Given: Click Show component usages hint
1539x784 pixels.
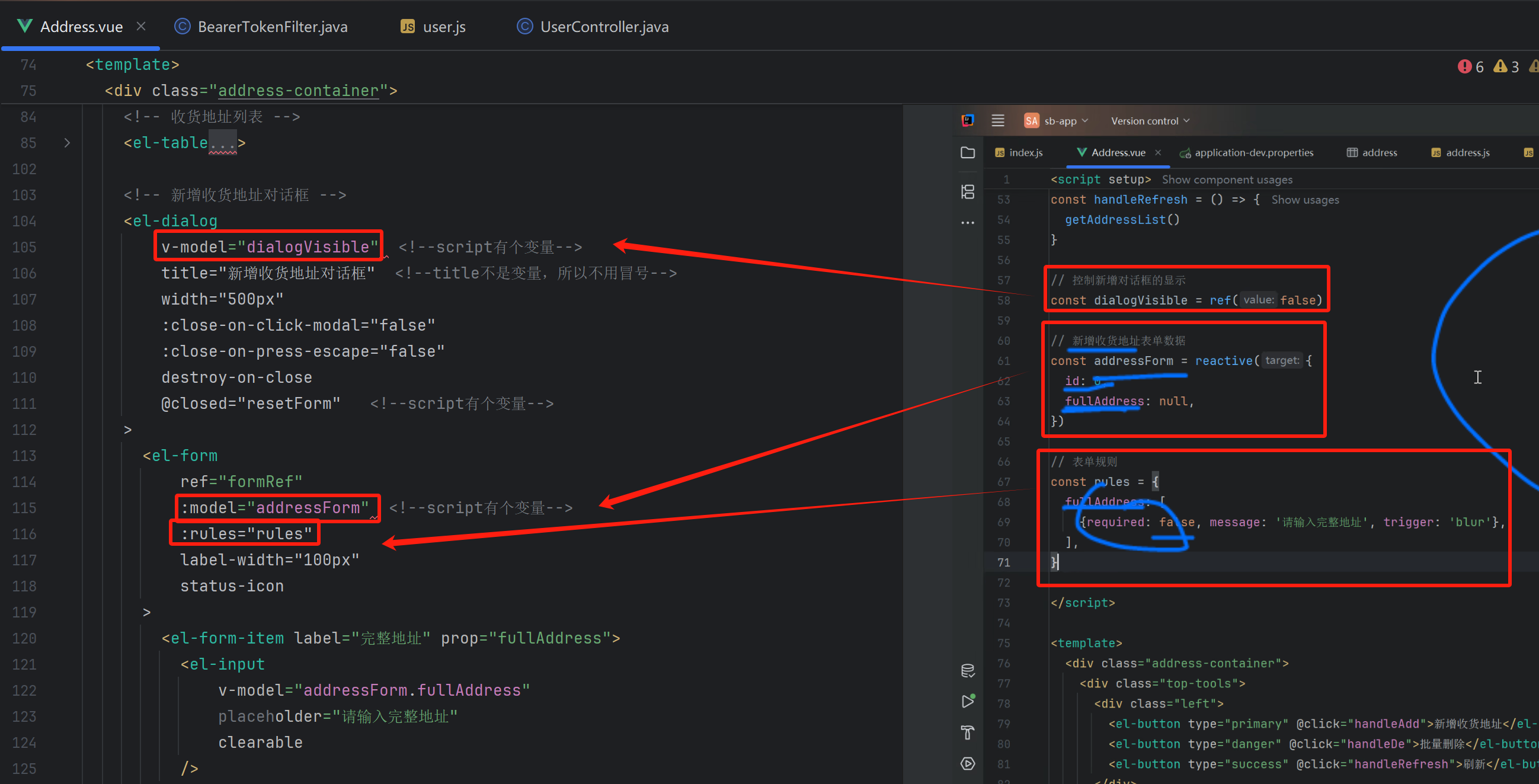Looking at the screenshot, I should [x=1227, y=180].
